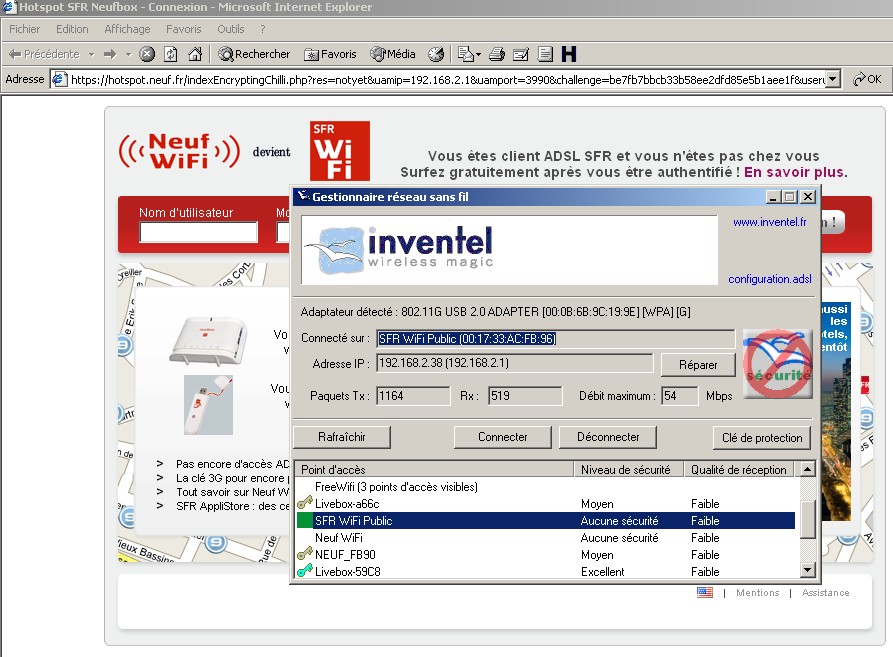Go to the home page icon
The height and width of the screenshot is (657, 893).
[195, 54]
